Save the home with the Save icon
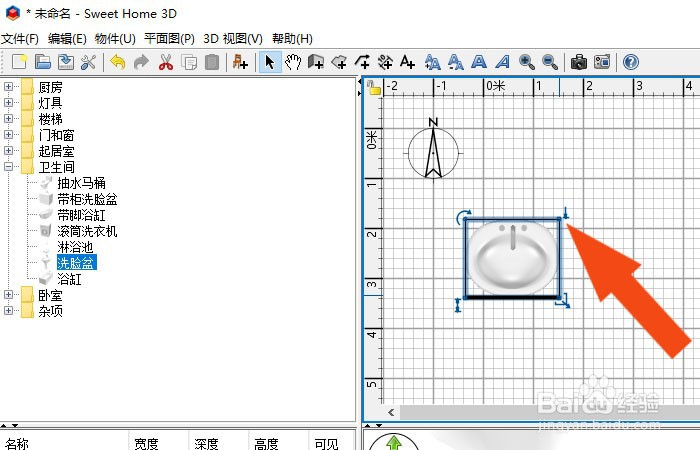Screen dimensions: 700x450 (x=66, y=62)
